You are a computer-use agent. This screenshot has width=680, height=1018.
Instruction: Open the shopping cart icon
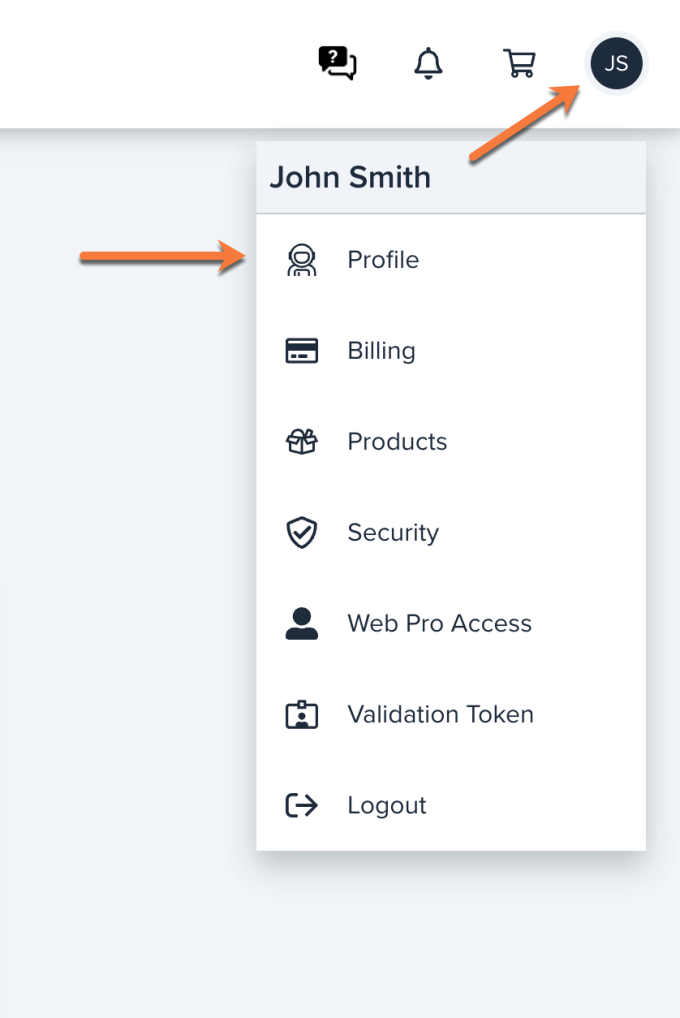click(519, 63)
